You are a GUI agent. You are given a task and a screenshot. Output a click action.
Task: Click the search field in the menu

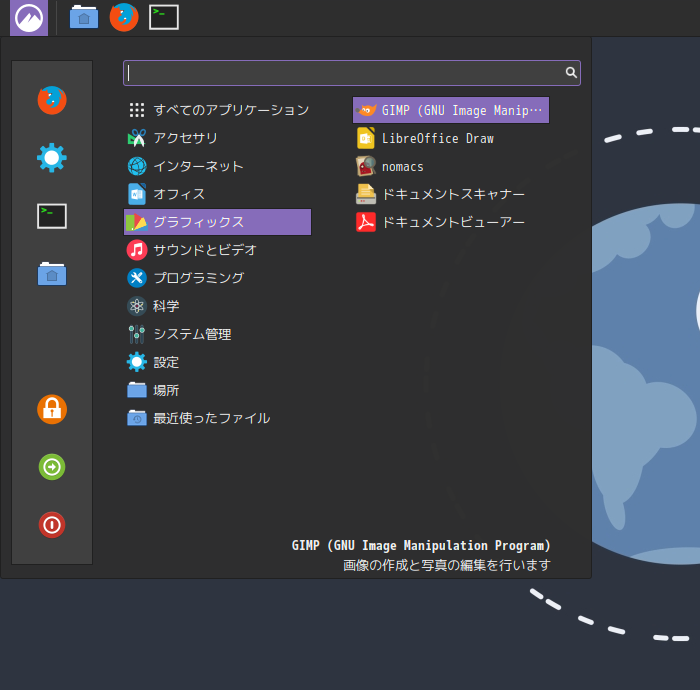(x=345, y=73)
